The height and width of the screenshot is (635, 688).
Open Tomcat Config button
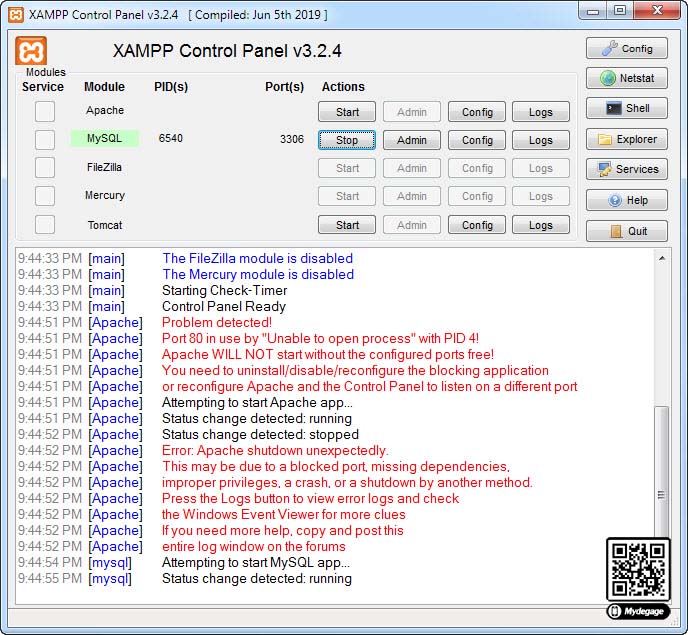[x=477, y=225]
